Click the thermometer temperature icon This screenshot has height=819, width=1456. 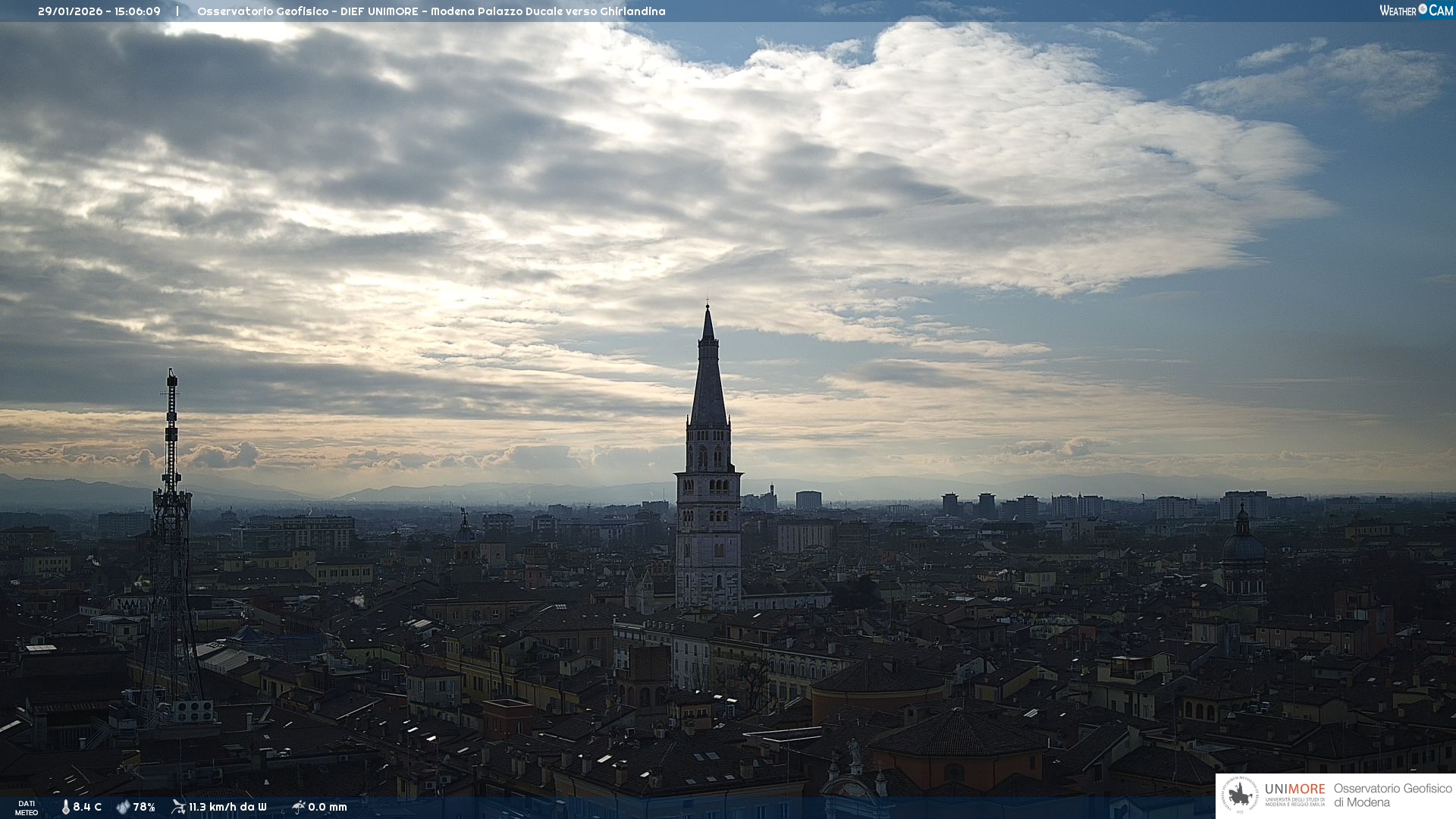click(66, 807)
